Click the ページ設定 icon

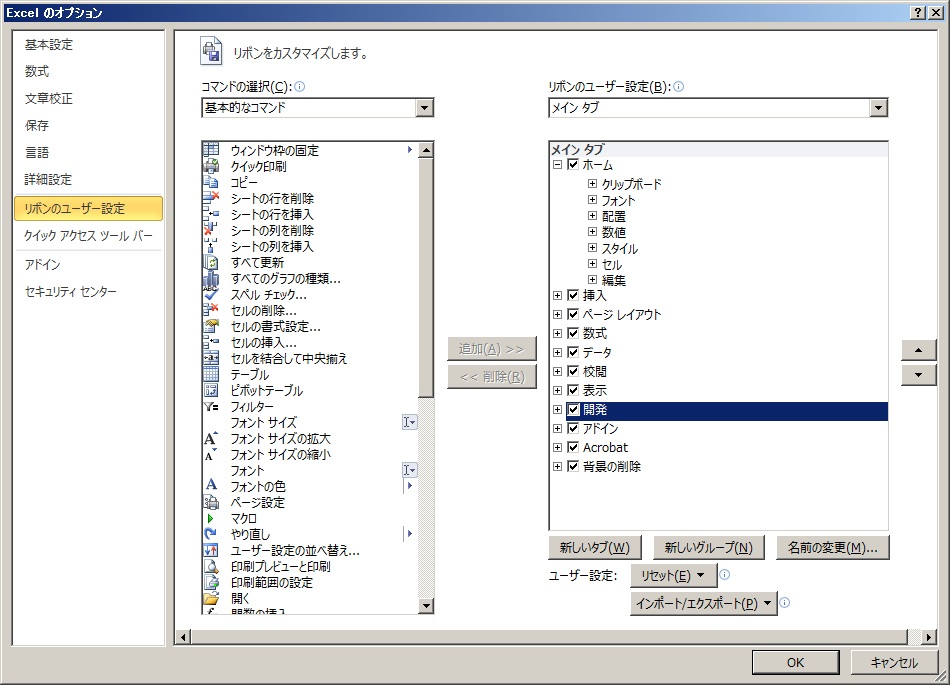click(x=211, y=502)
